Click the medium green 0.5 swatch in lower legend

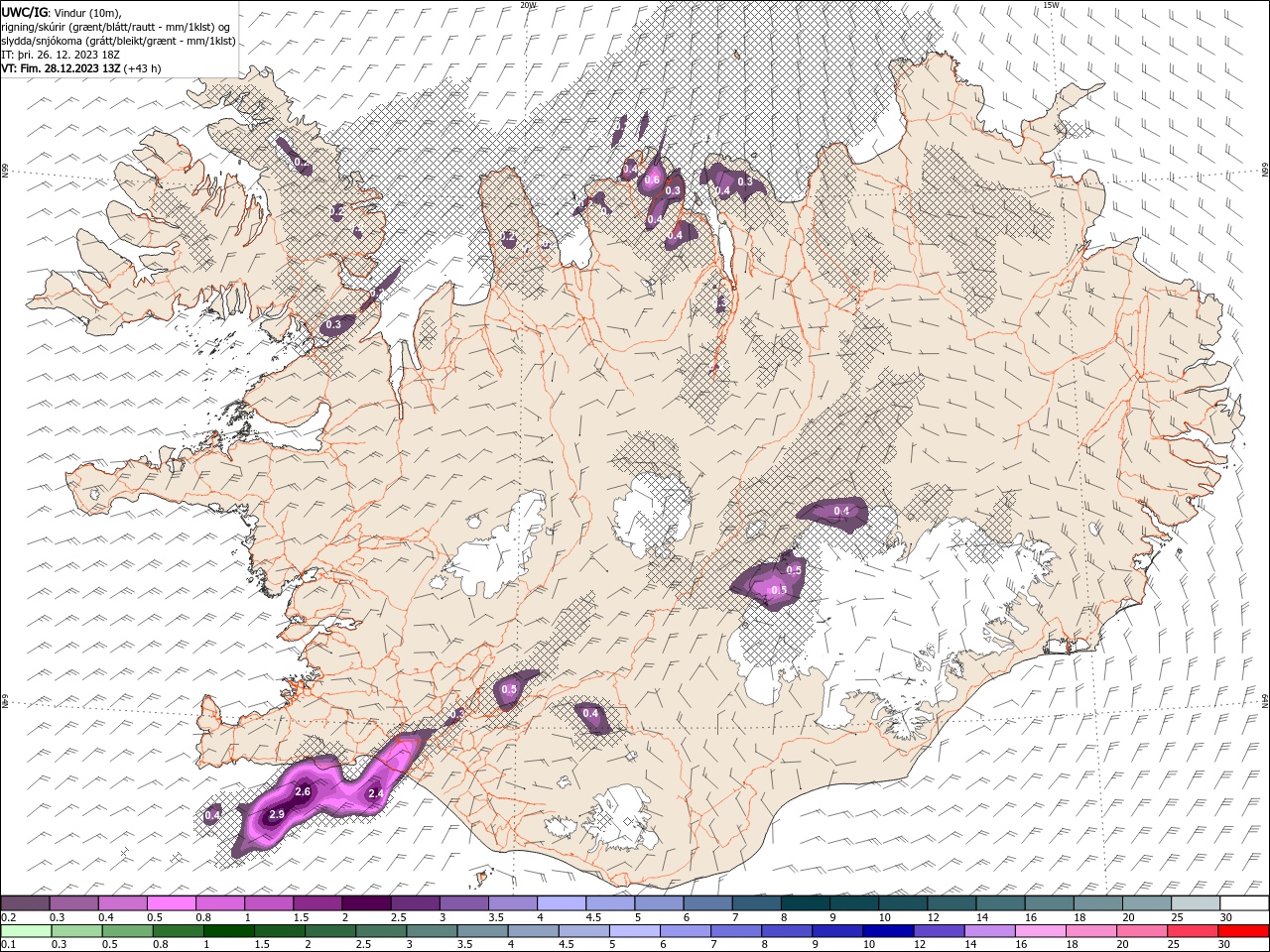(x=127, y=931)
